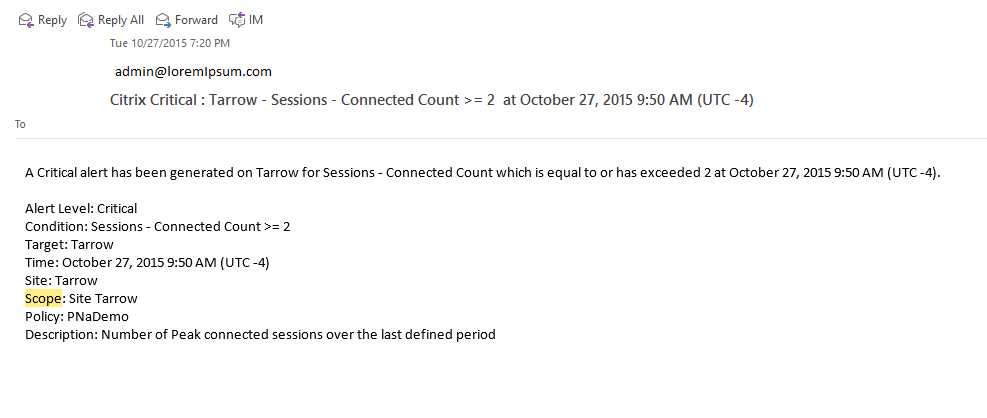Click the Target: Tarrow line
This screenshot has height=418, width=987.
[69, 244]
